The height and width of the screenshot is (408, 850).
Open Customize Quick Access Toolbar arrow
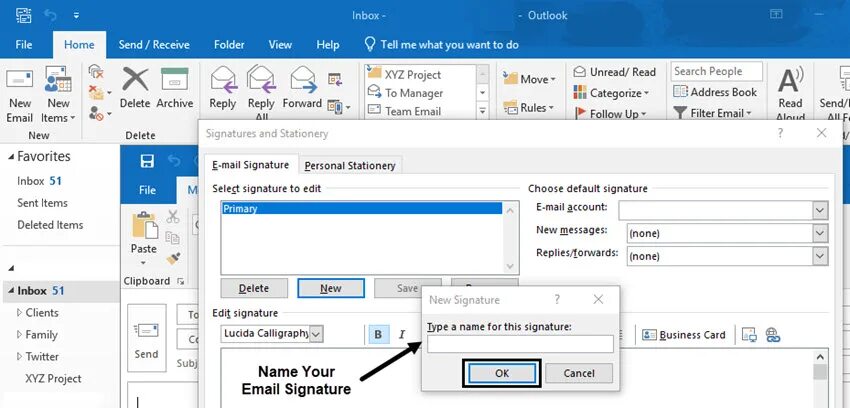76,15
